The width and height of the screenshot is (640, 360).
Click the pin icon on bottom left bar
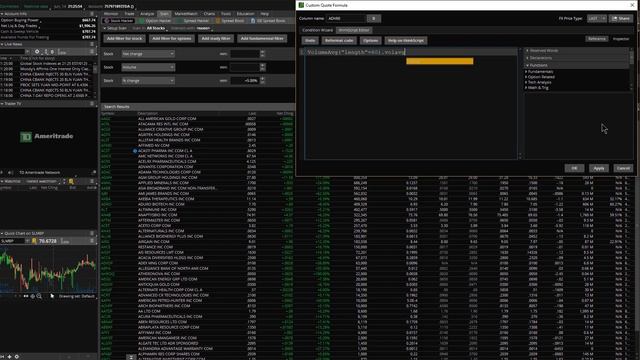tap(9, 357)
